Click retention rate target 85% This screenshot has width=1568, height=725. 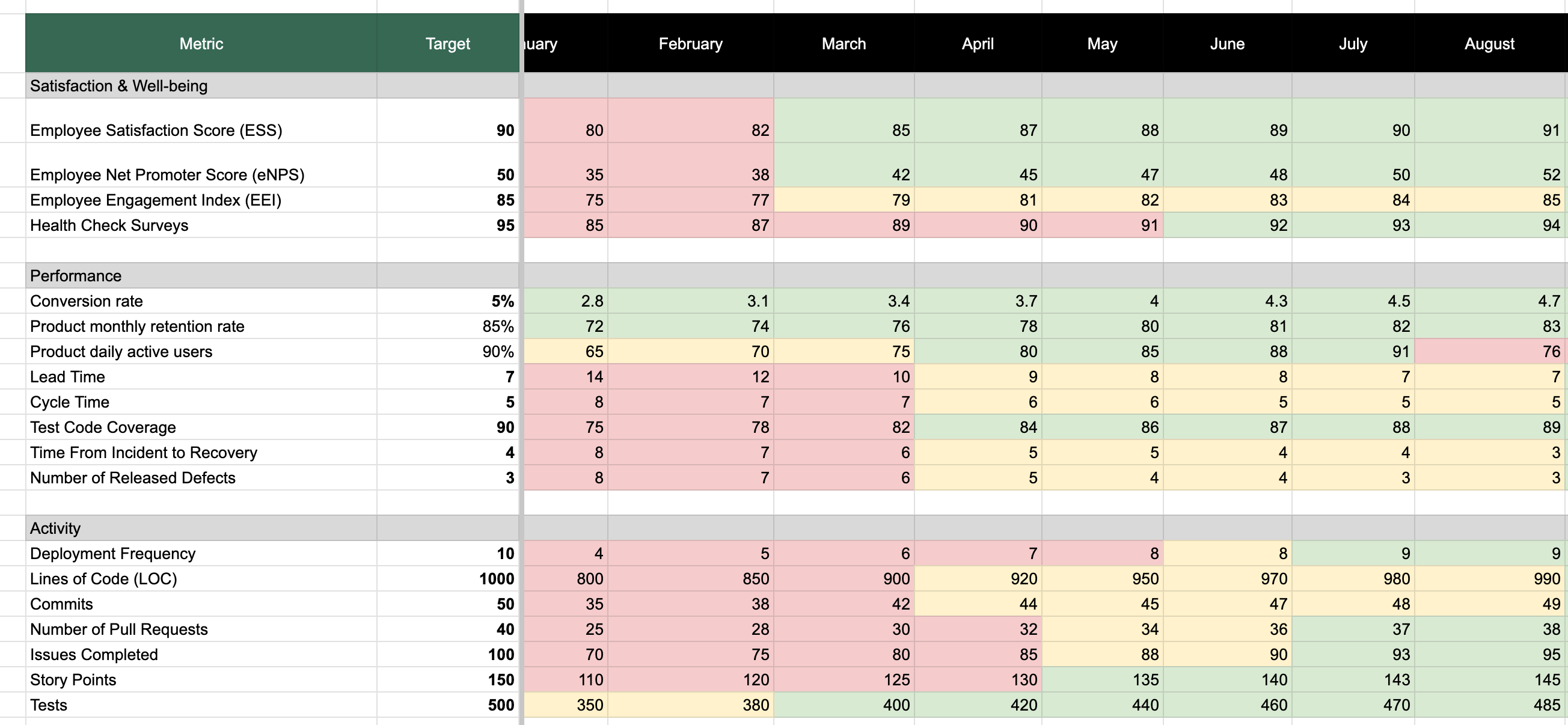point(447,326)
